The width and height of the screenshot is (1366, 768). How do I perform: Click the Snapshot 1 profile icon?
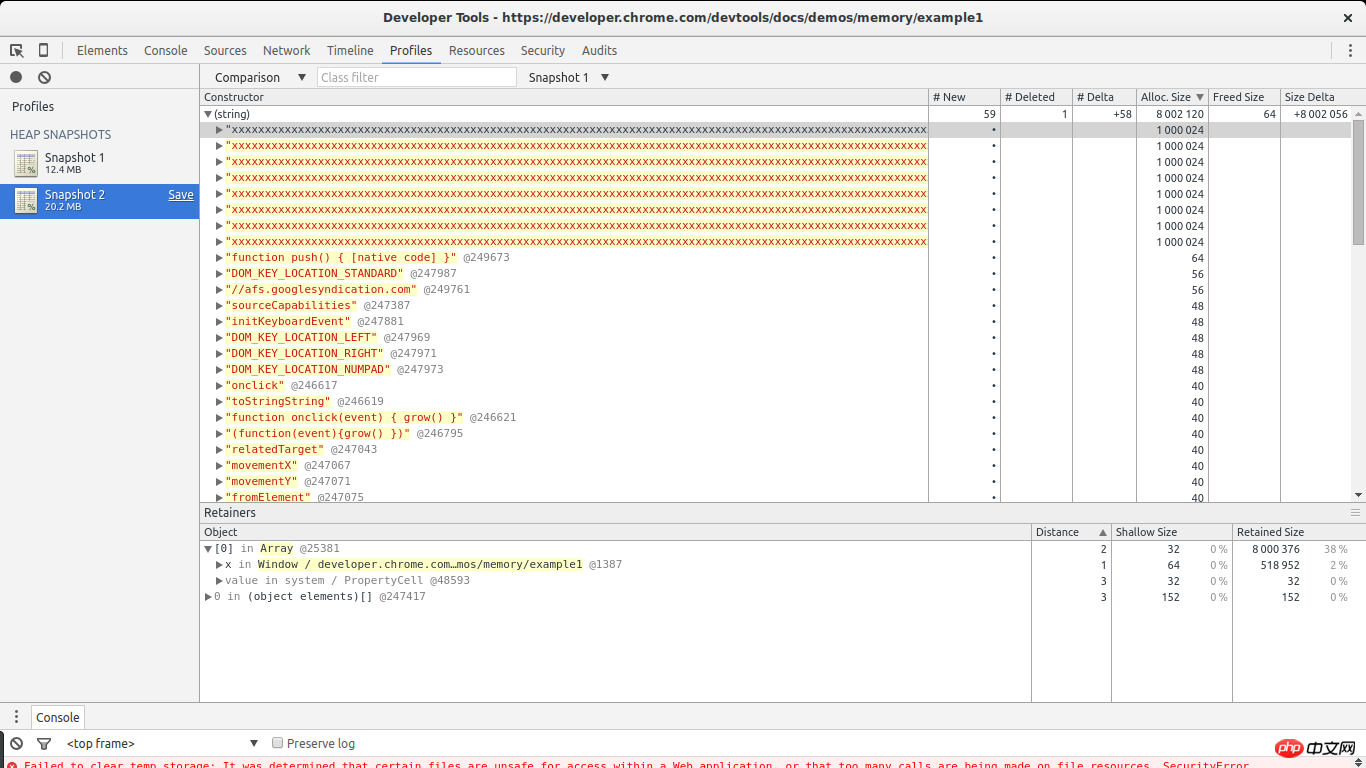tap(26, 164)
